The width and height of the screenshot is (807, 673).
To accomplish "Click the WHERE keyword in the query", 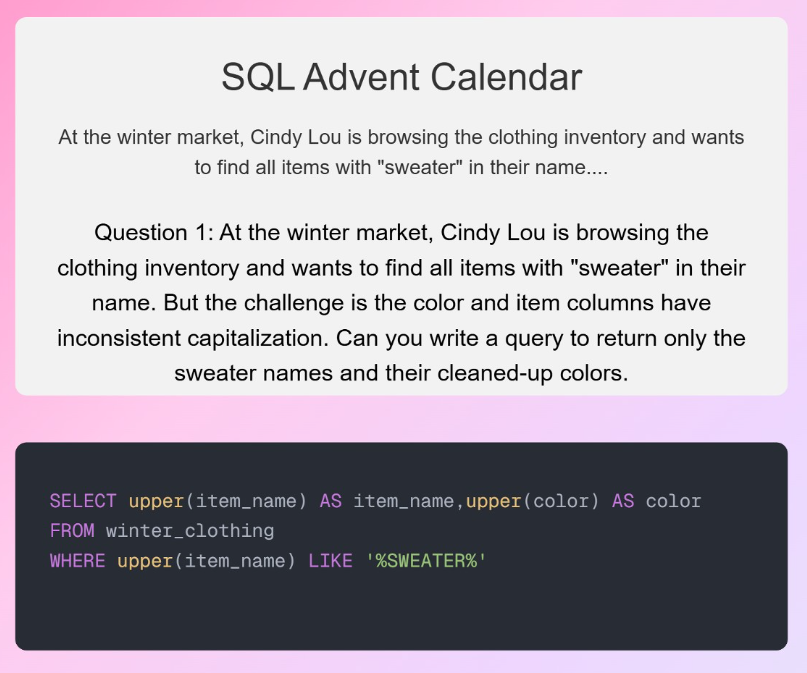I will pyautogui.click(x=77, y=561).
